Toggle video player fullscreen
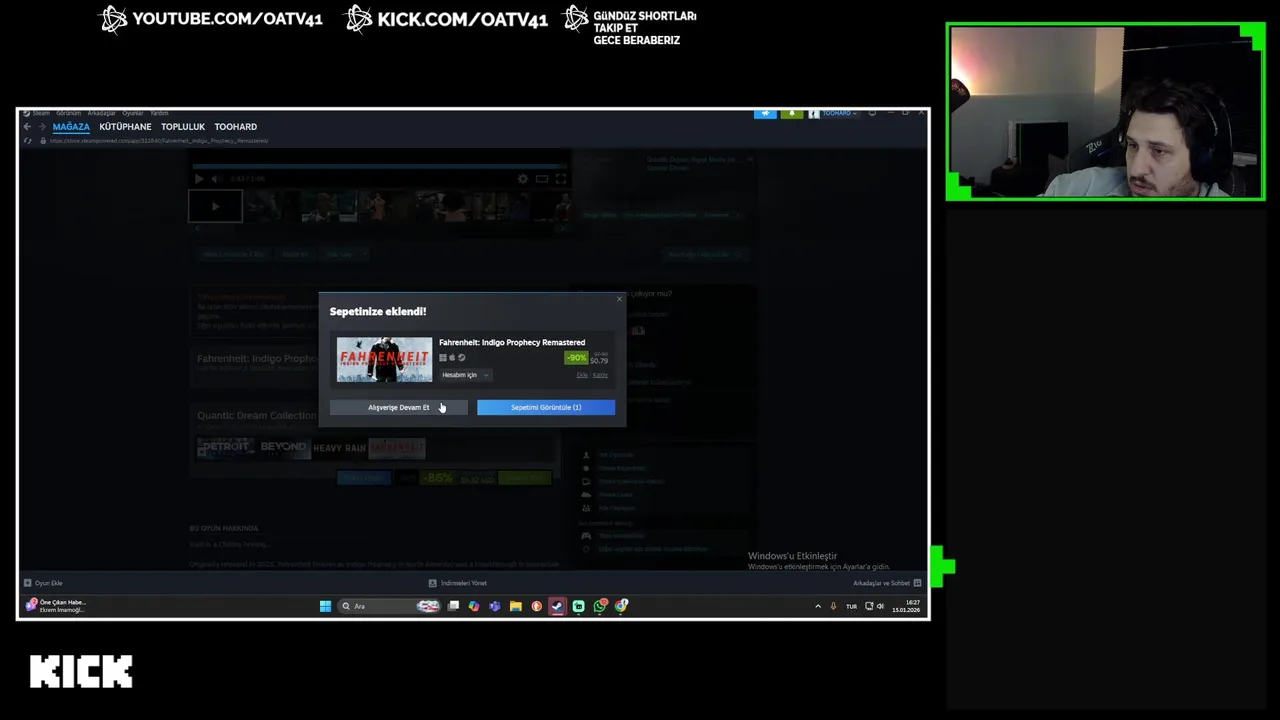Viewport: 1280px width, 720px height. [x=560, y=179]
